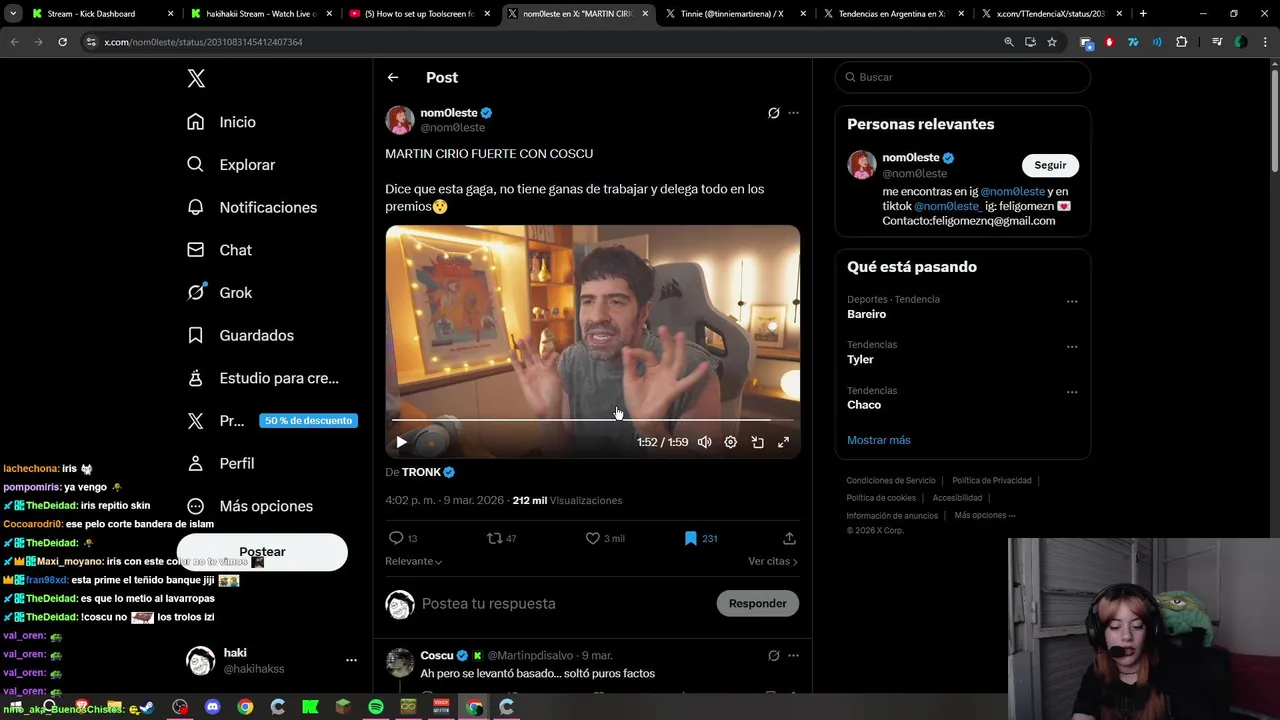Image resolution: width=1280 pixels, height=720 pixels.
Task: Open the Relevante sort dropdown
Action: pyautogui.click(x=413, y=561)
